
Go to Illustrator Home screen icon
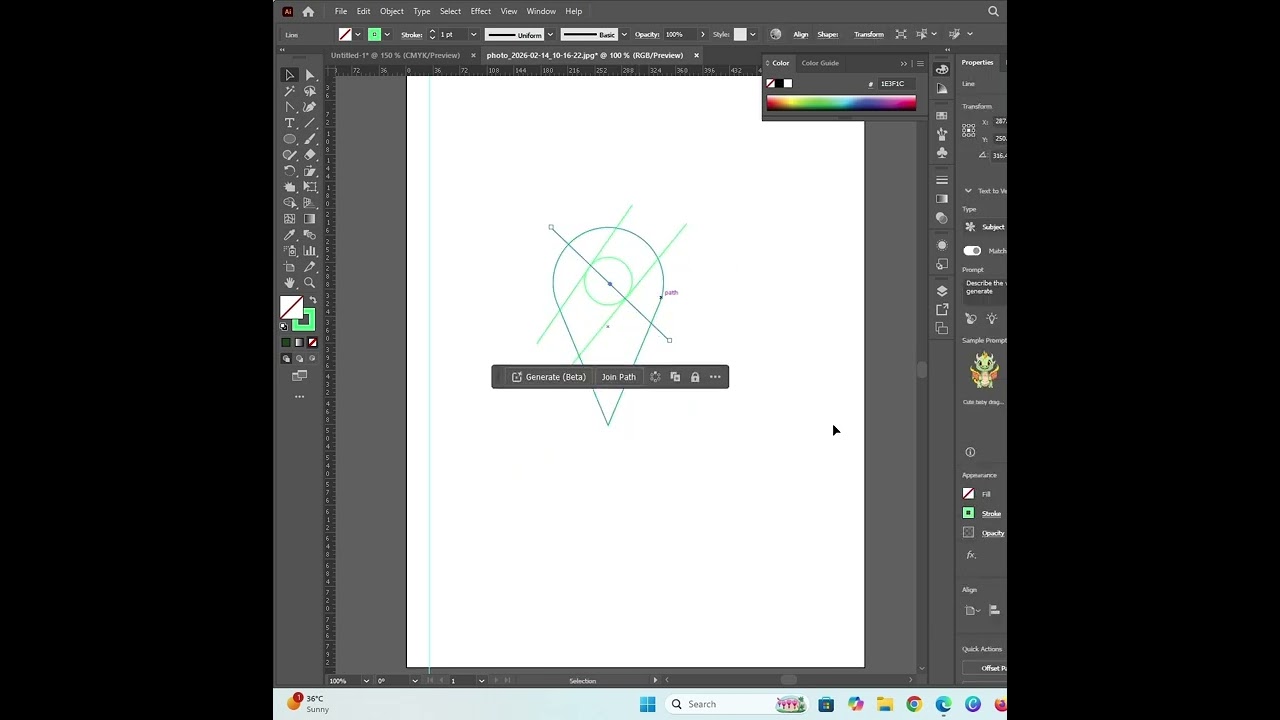(x=308, y=11)
